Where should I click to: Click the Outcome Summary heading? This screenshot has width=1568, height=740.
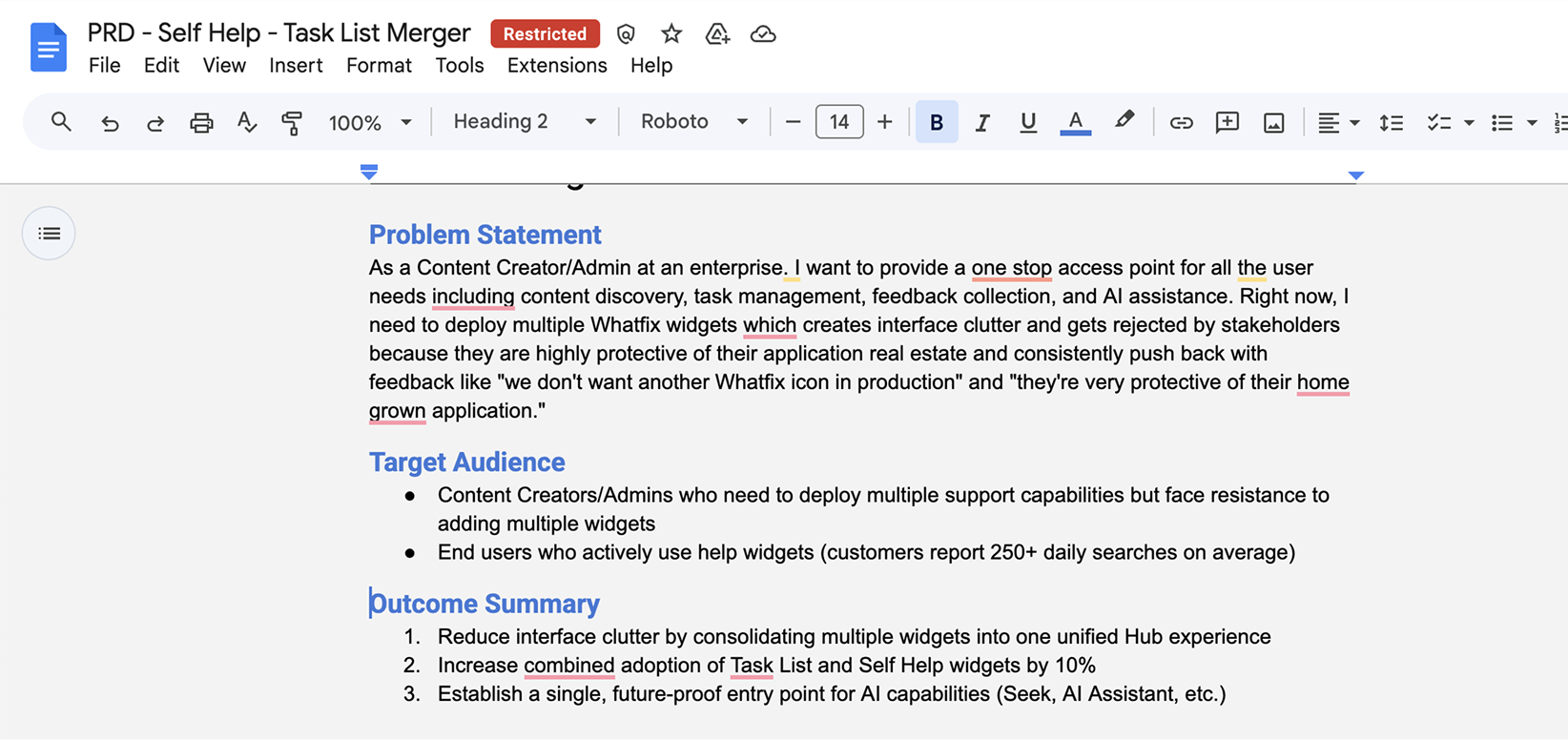[485, 604]
